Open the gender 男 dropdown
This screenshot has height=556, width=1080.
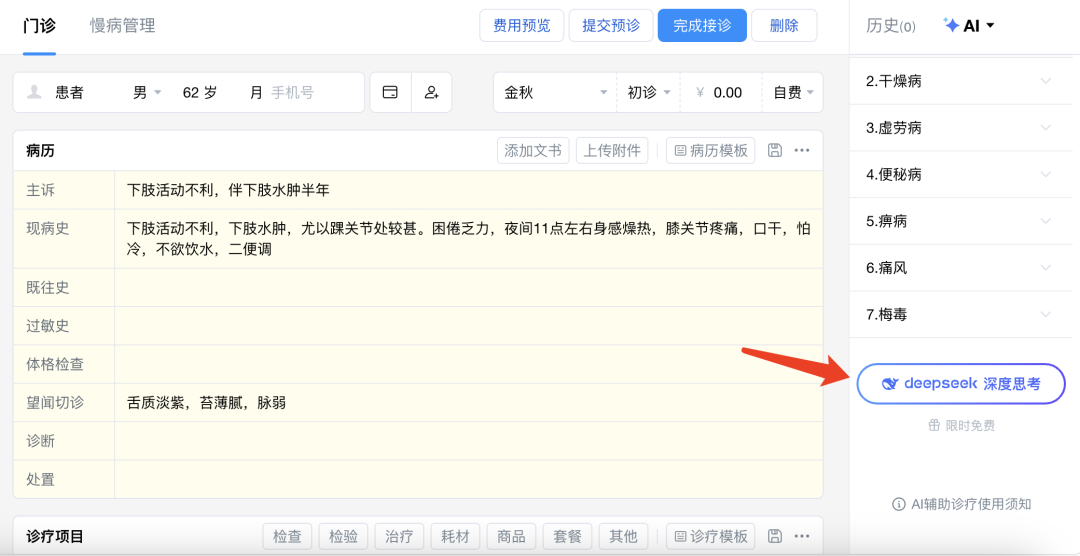click(x=146, y=92)
